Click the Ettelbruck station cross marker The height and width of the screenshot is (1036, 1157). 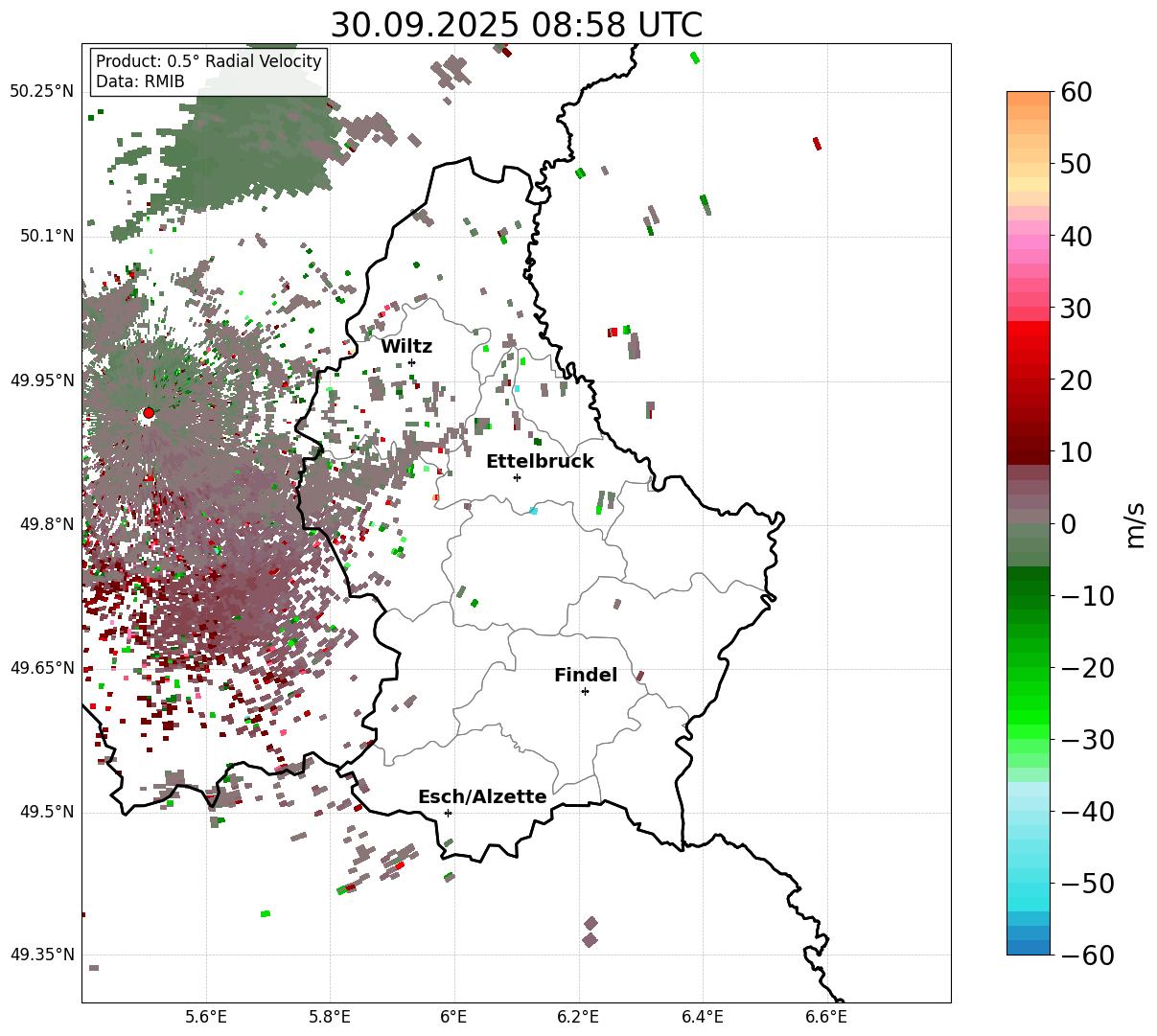click(x=517, y=477)
